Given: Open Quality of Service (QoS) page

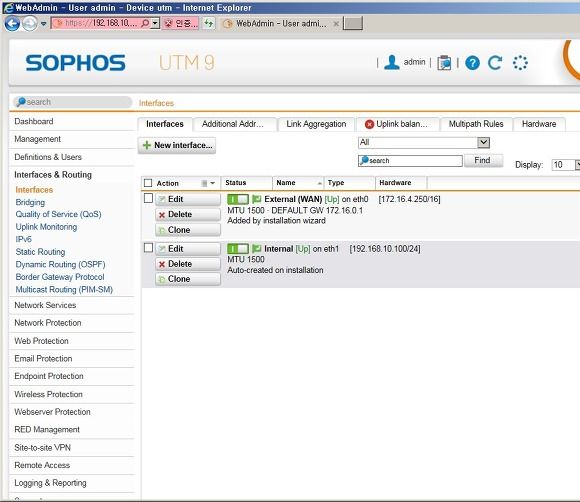Looking at the screenshot, I should (58, 214).
